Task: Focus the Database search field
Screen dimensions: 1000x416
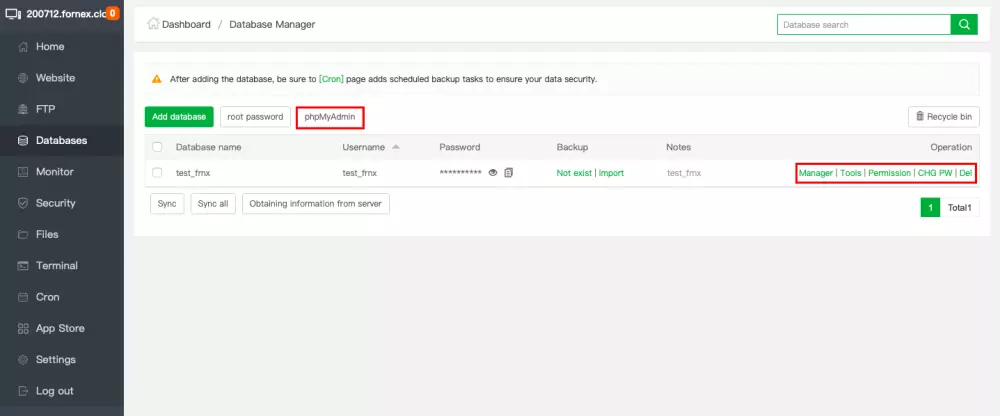Action: 864,25
